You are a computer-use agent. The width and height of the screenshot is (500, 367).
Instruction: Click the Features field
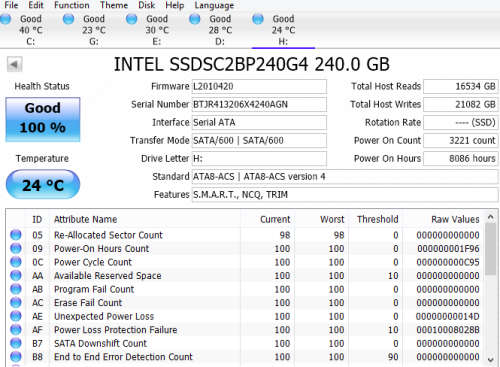click(x=345, y=194)
